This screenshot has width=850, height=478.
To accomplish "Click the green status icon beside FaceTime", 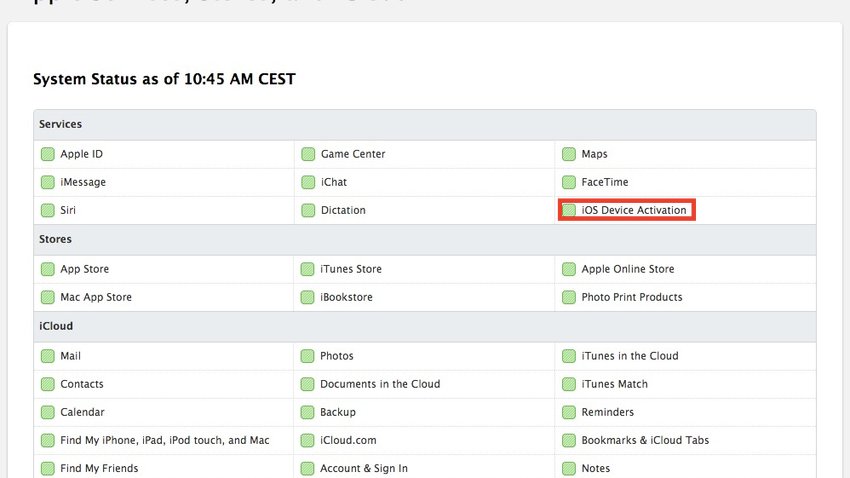I will (x=569, y=182).
